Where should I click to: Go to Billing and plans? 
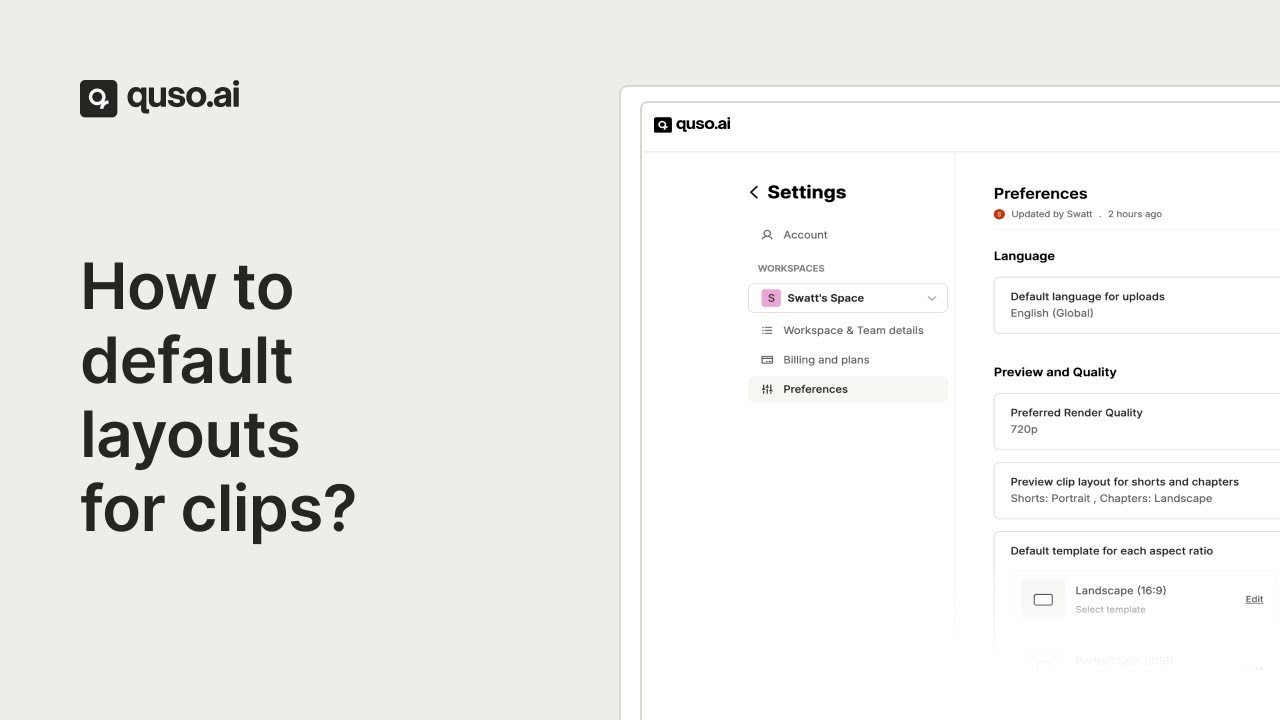[x=848, y=360]
